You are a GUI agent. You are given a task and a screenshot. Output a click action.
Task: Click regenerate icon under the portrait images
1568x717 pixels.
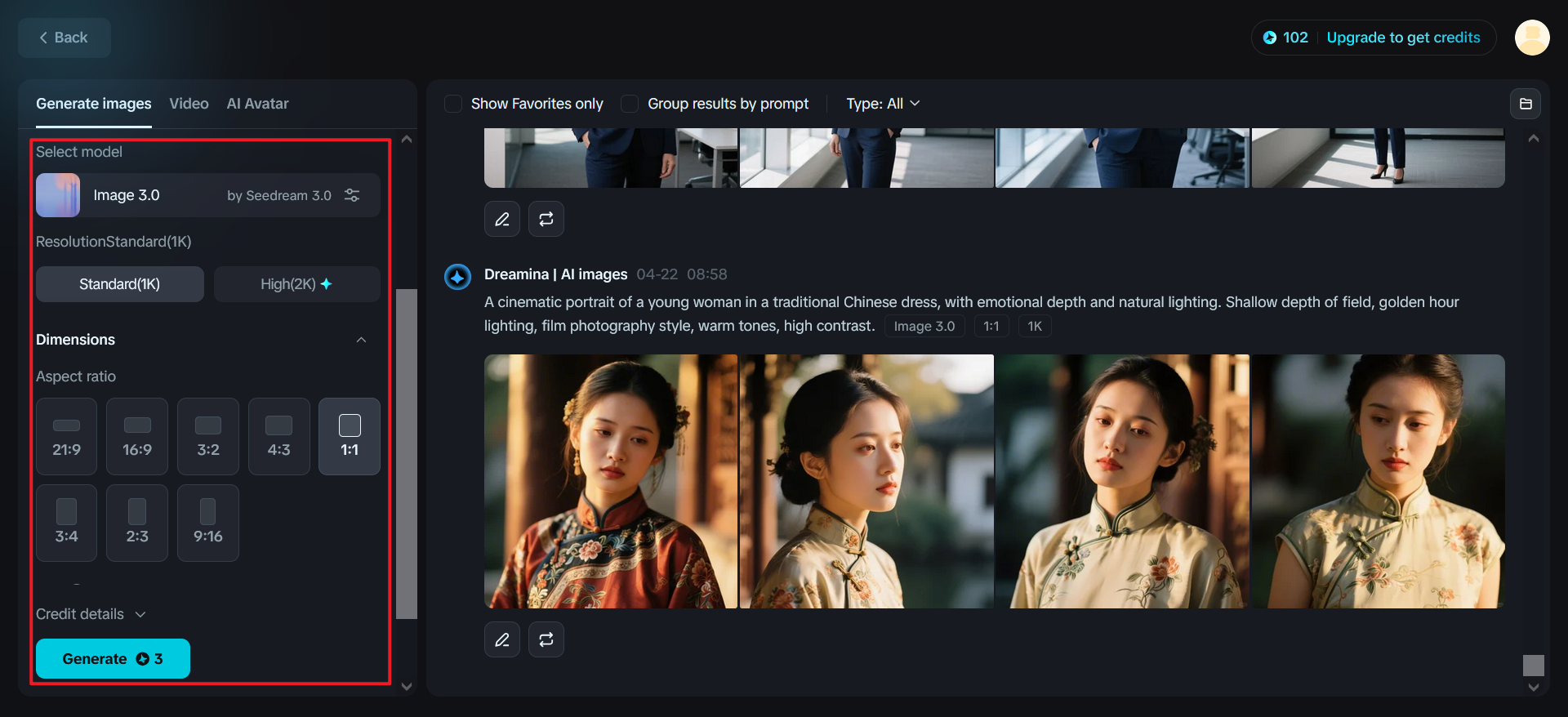[546, 639]
